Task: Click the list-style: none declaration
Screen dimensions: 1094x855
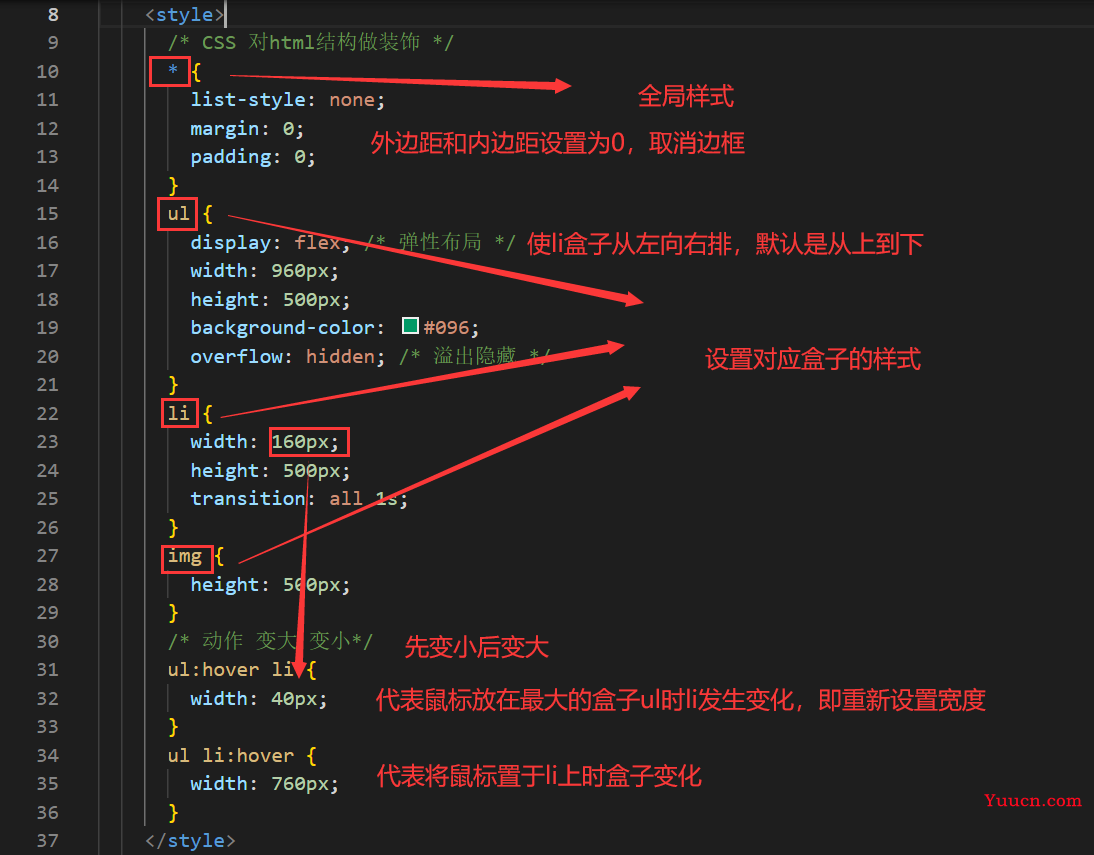Action: [x=287, y=100]
